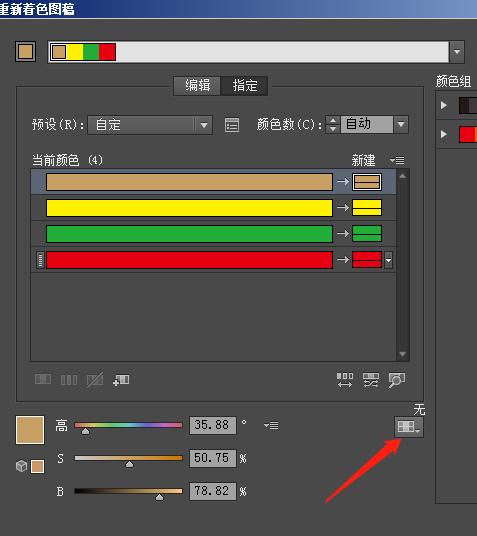Viewport: 477px width, 536px height.
Task: Open the 预设 自定 dropdown
Action: pyautogui.click(x=150, y=125)
